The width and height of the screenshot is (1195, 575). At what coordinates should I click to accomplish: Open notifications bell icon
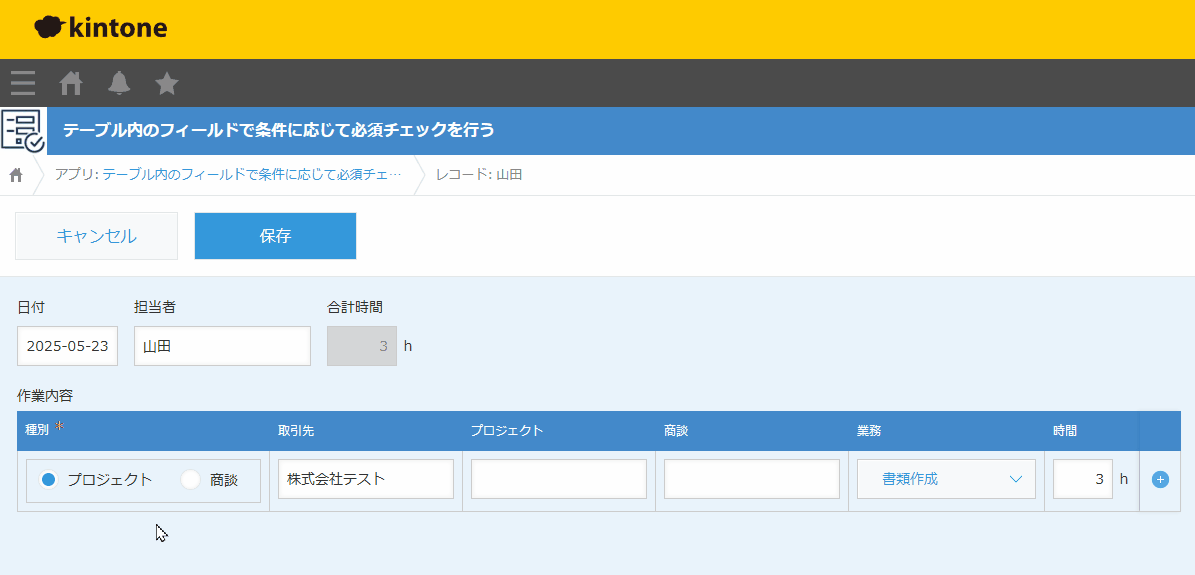[x=119, y=83]
